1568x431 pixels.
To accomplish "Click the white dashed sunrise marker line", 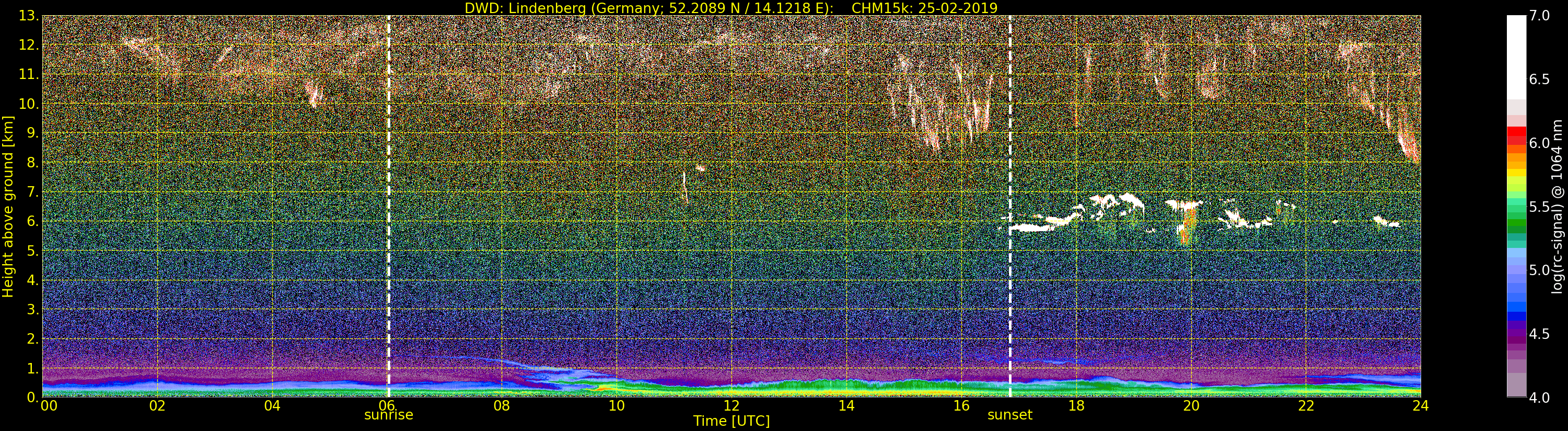I will [x=388, y=206].
